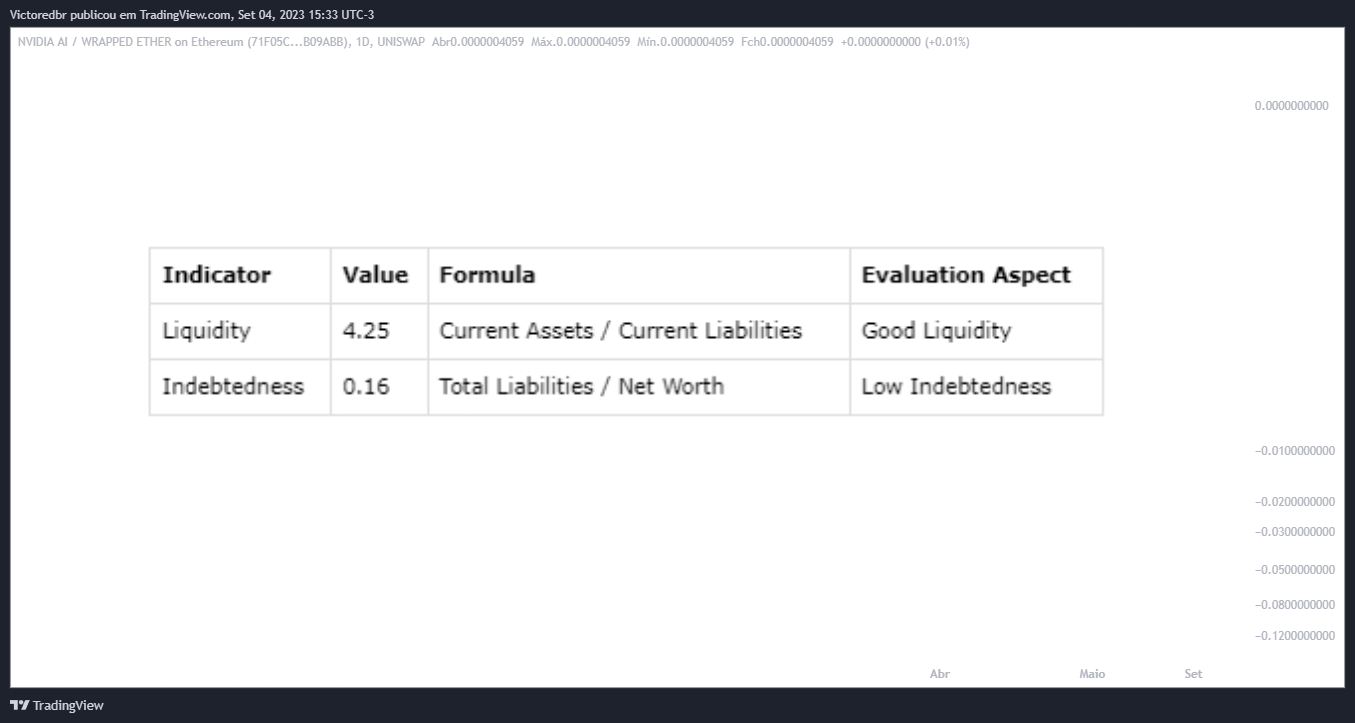
Task: Click the Set label on the time axis
Action: click(x=1193, y=674)
